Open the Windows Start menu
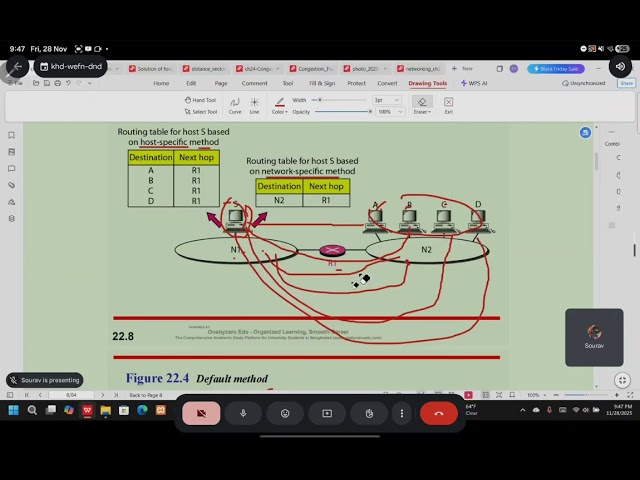Screen dimensions: 640x480 point(13,410)
